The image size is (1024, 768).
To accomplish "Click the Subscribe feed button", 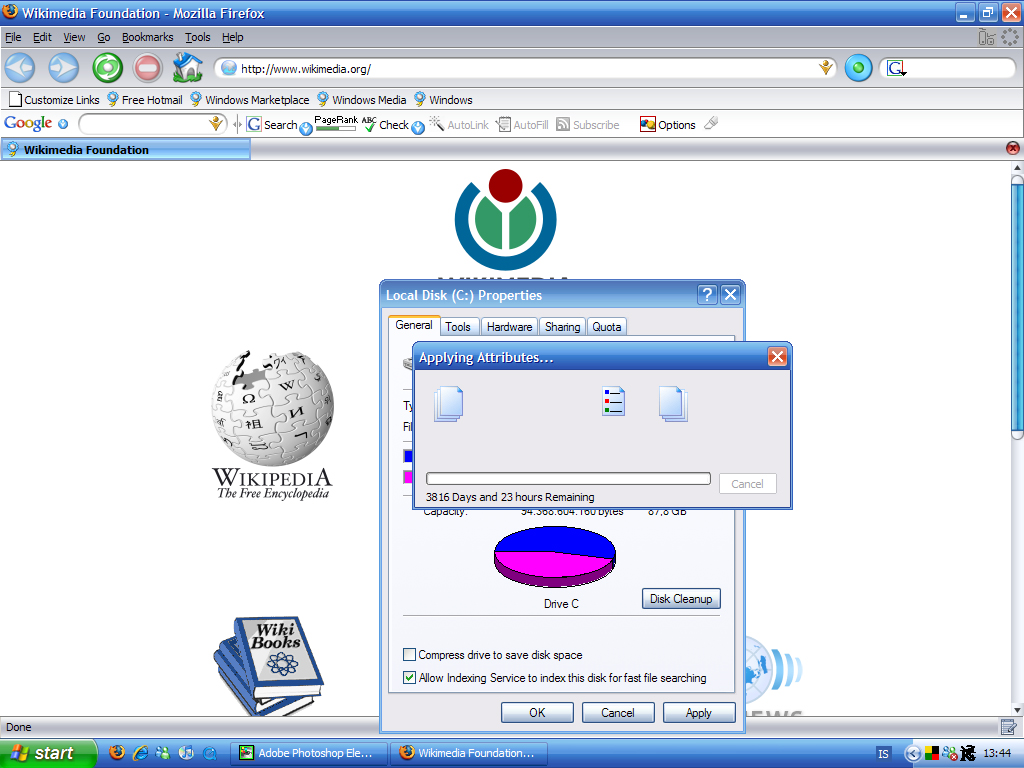I will click(588, 124).
